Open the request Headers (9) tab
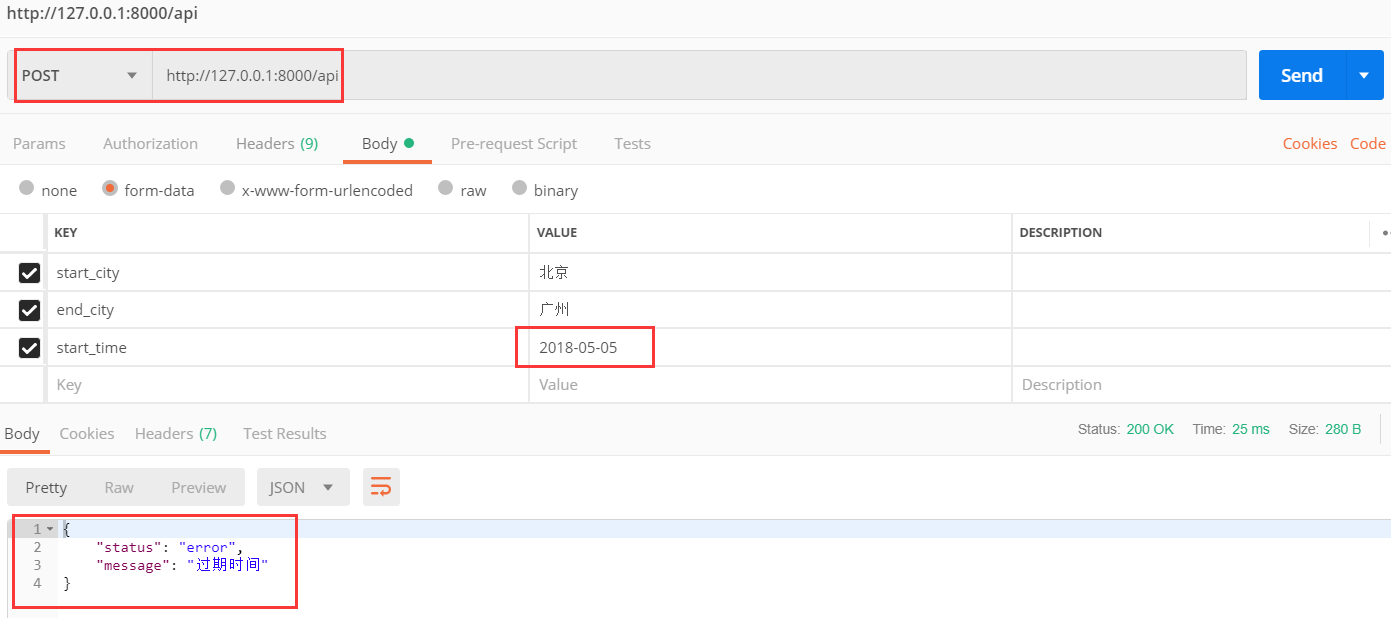This screenshot has height=618, width=1391. point(277,143)
